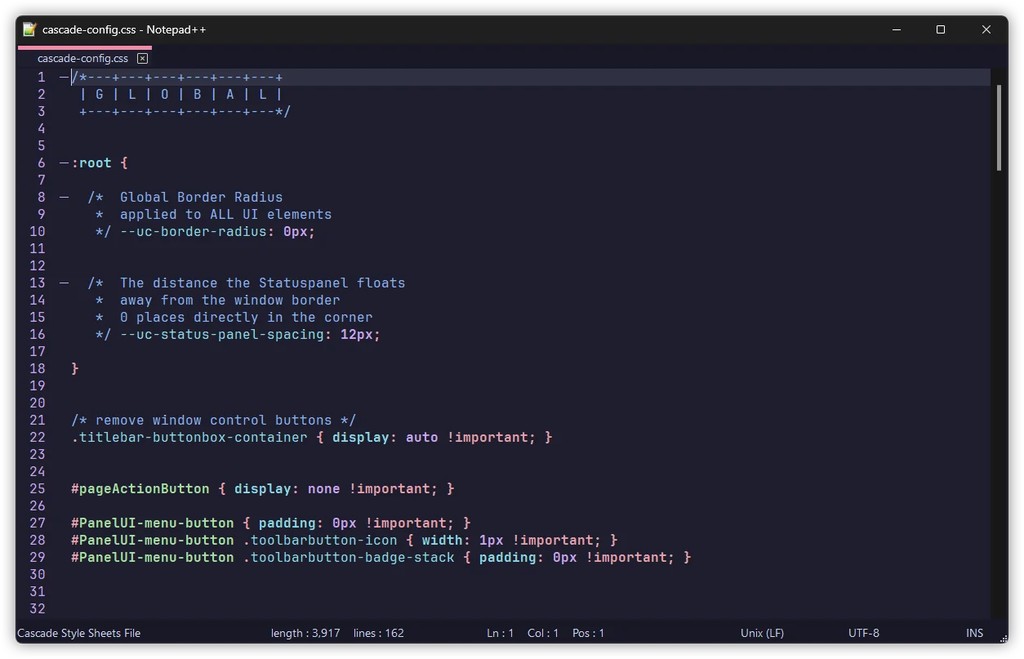Click the length : 3,917 status field
This screenshot has height=659, width=1024.
click(304, 633)
